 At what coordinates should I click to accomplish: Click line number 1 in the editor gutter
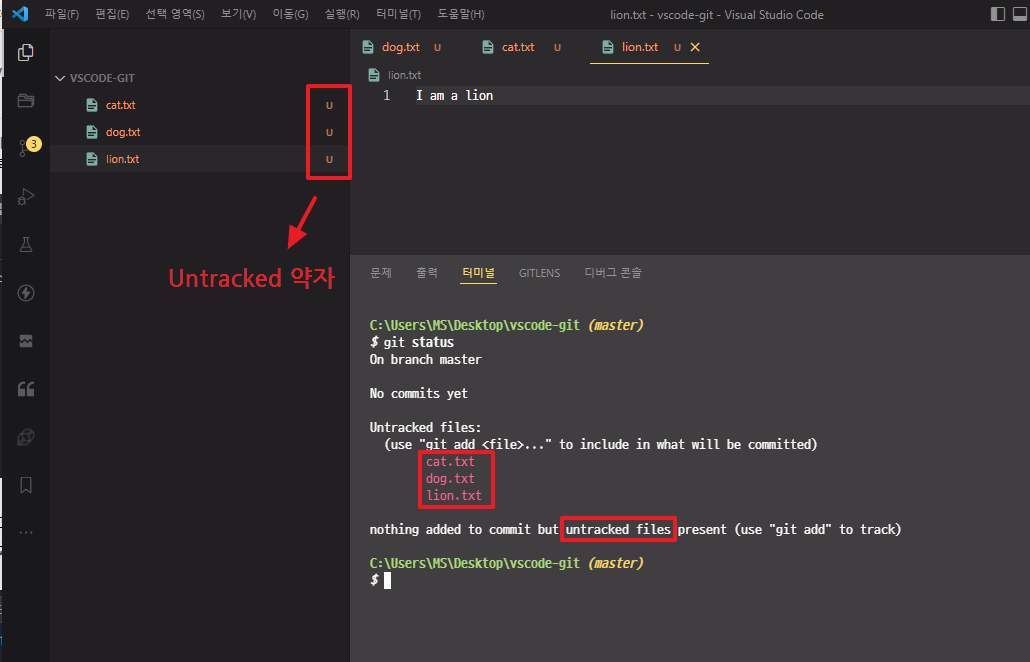coord(386,96)
